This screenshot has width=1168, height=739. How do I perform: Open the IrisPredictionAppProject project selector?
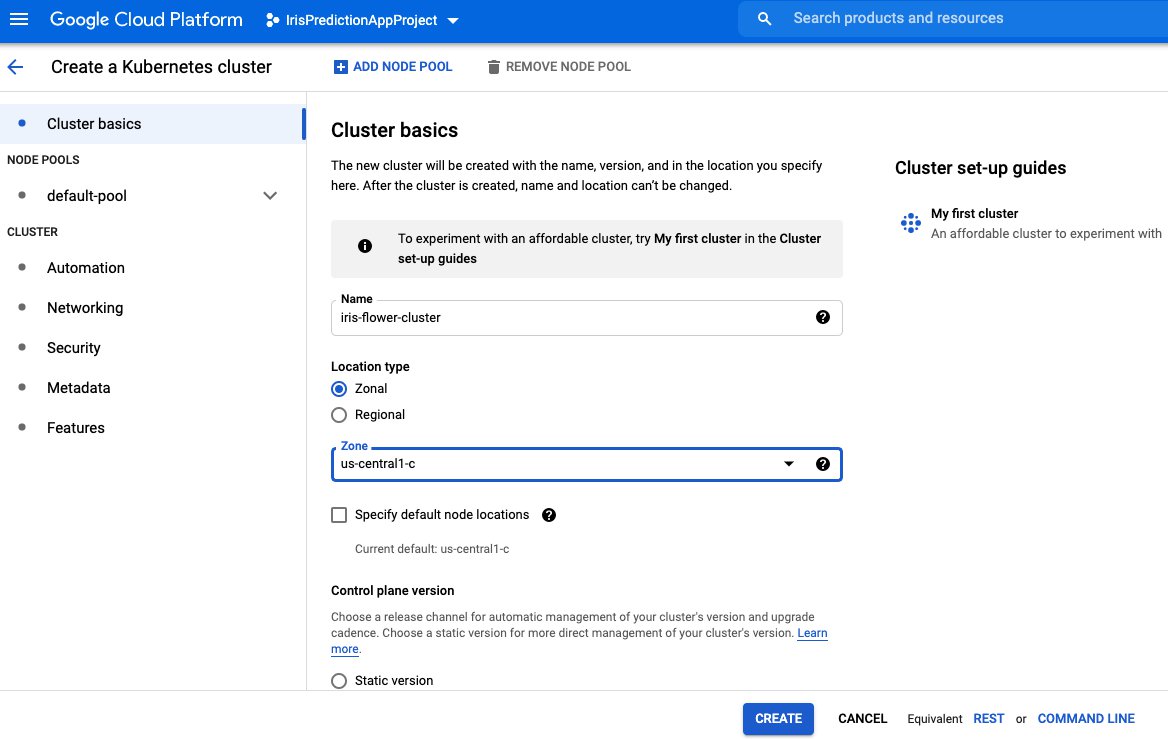pos(362,20)
